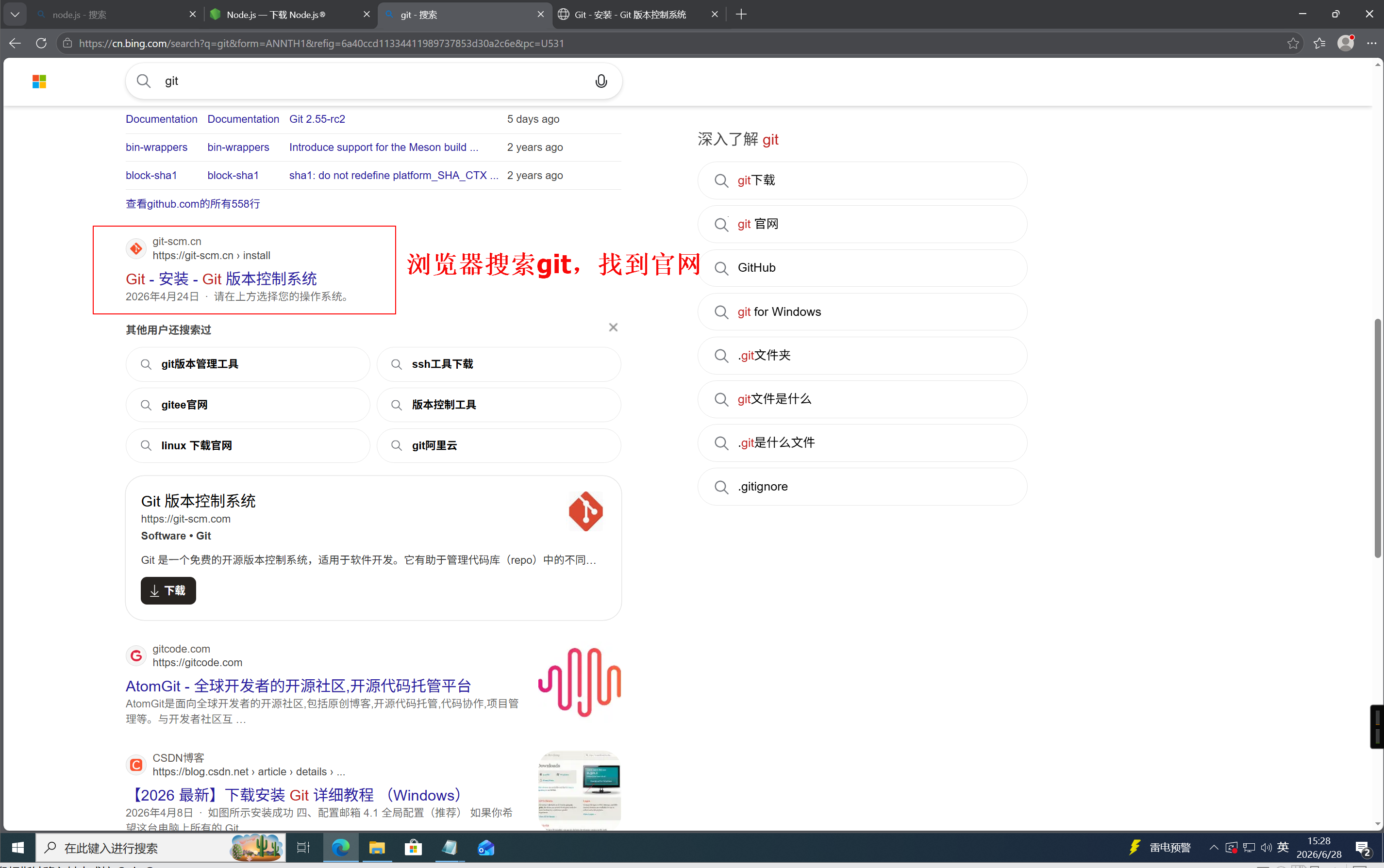Click the git search input field
The width and height of the screenshot is (1384, 868).
(x=373, y=81)
